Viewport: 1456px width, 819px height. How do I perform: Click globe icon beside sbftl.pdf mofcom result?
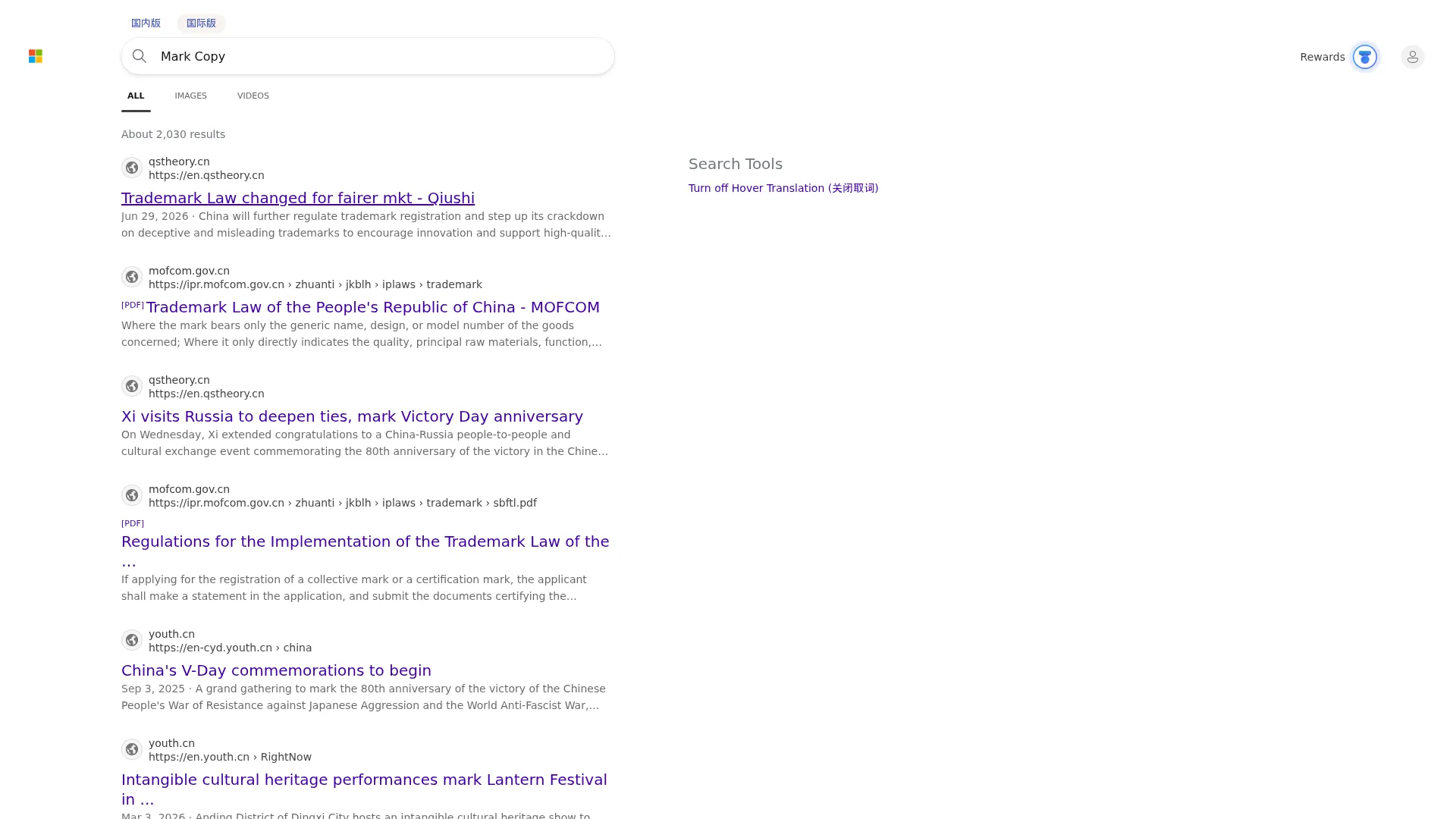[132, 495]
